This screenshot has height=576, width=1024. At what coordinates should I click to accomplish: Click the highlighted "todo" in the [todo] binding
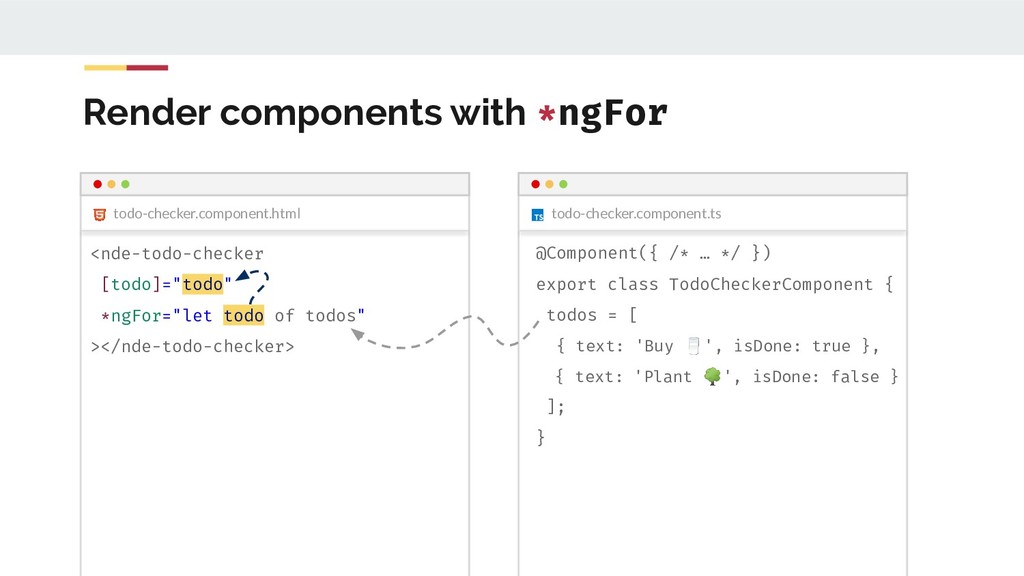(203, 284)
